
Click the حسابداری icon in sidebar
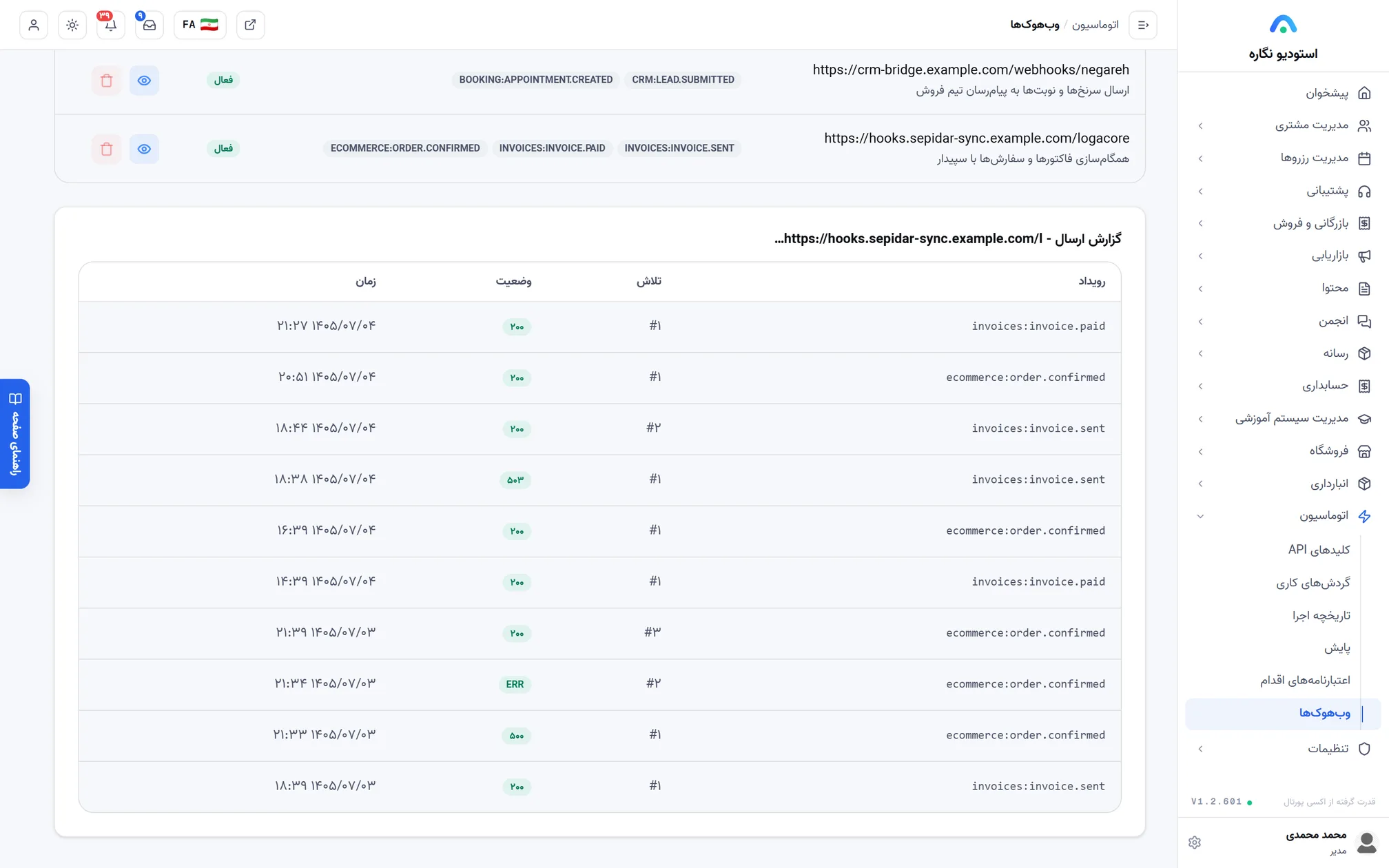(x=1364, y=386)
